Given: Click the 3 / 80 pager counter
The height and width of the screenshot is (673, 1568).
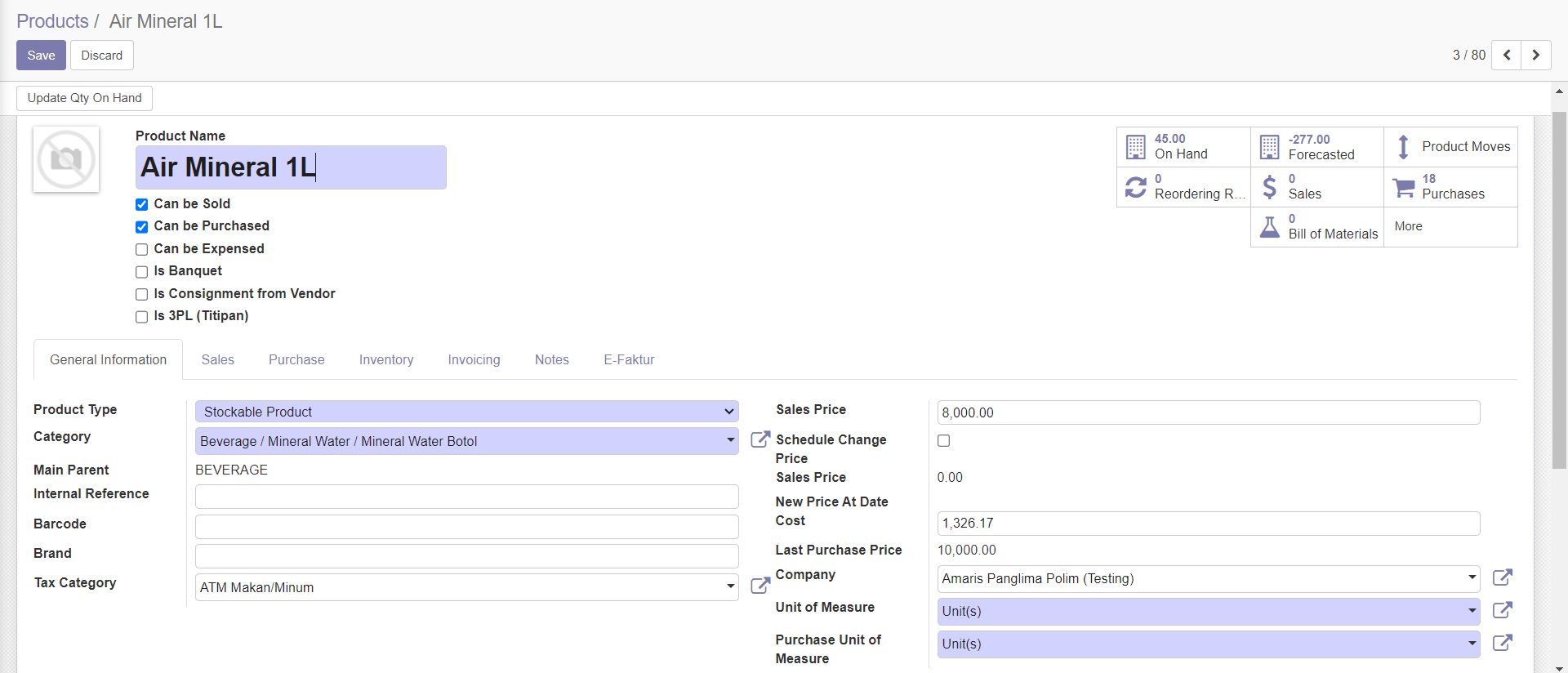Looking at the screenshot, I should coord(1468,55).
